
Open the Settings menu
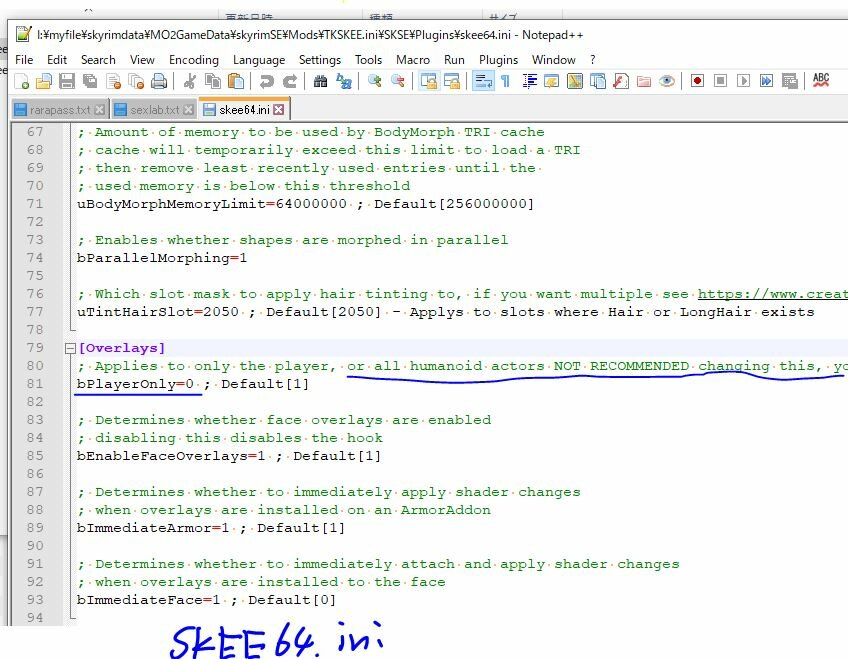pos(320,59)
